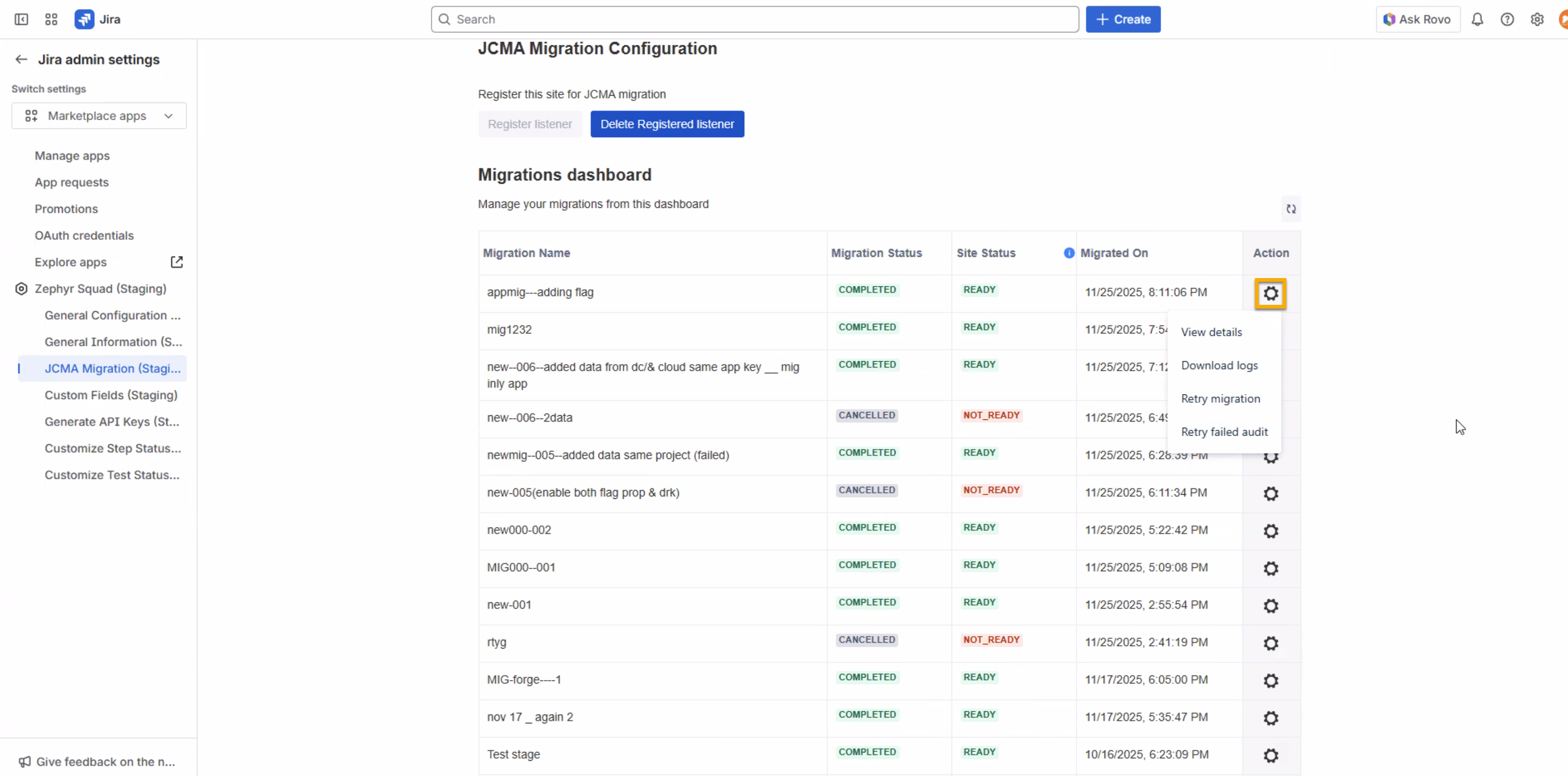Click back arrow beside Jira admin settings
1568x776 pixels.
pyautogui.click(x=21, y=60)
